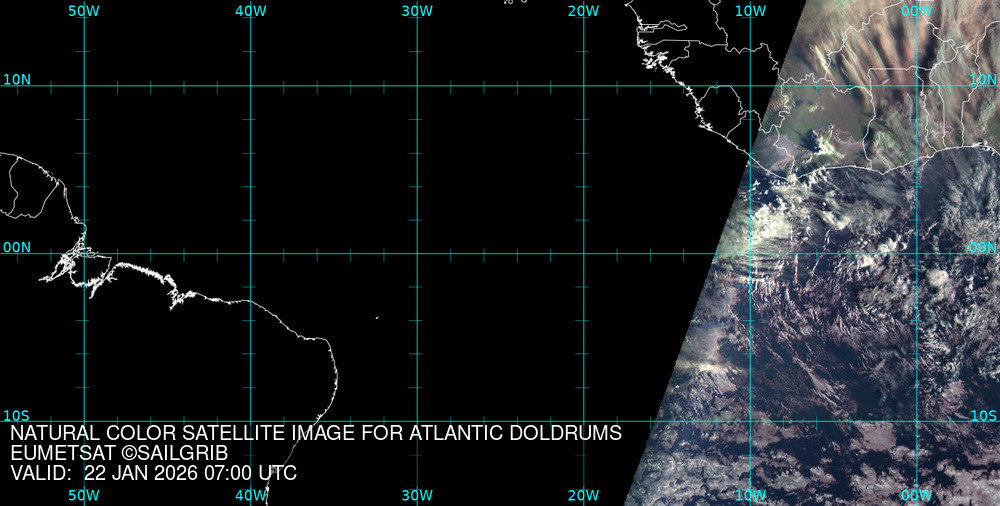Click the 00W longitude label at bottom edge

tap(916, 495)
